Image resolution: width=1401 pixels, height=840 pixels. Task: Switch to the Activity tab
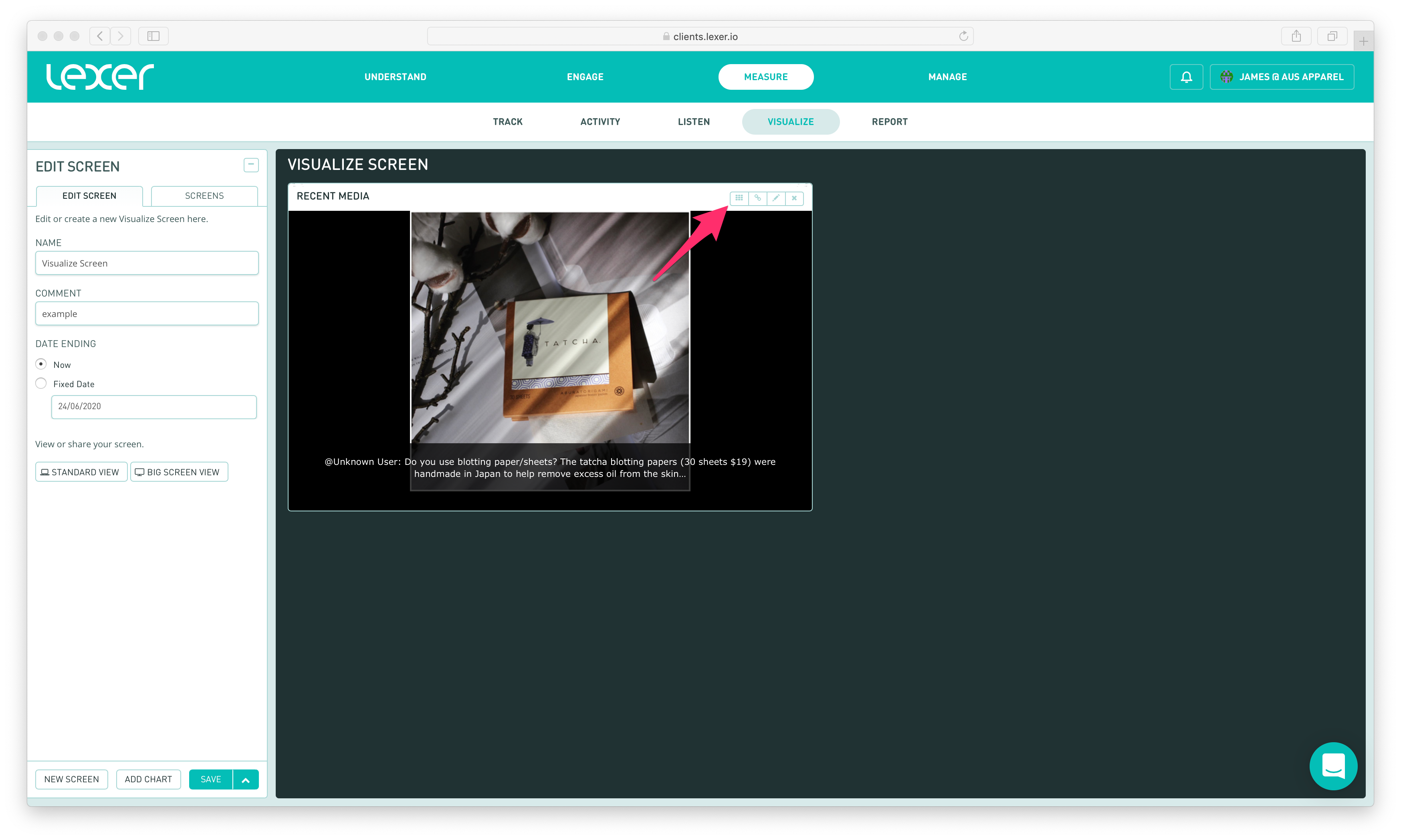coord(600,122)
